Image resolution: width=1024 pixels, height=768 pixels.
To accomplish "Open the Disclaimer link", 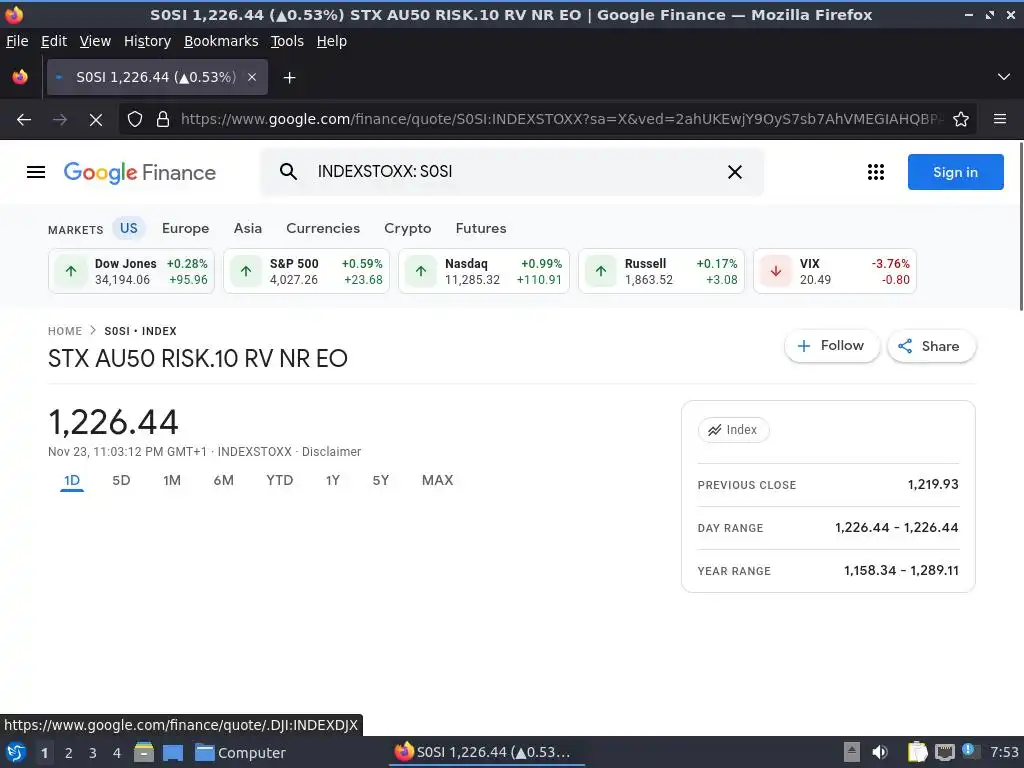I will click(331, 452).
